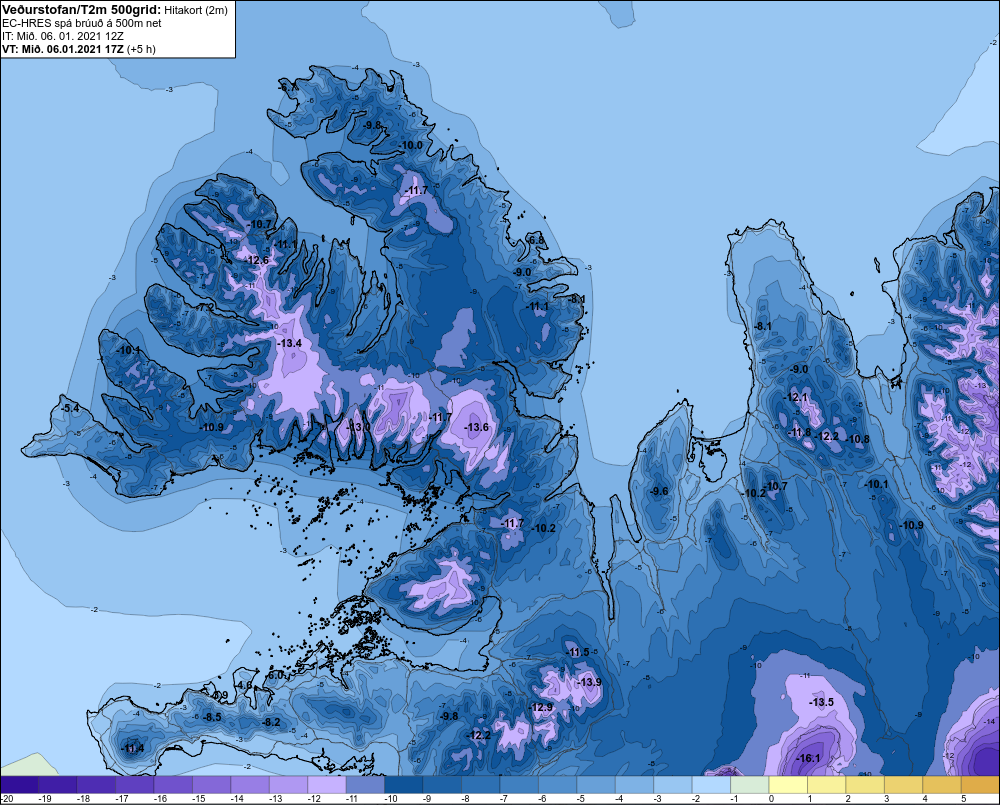Click the -13.6 temperature label
Image resolution: width=1000 pixels, height=805 pixels.
click(476, 427)
